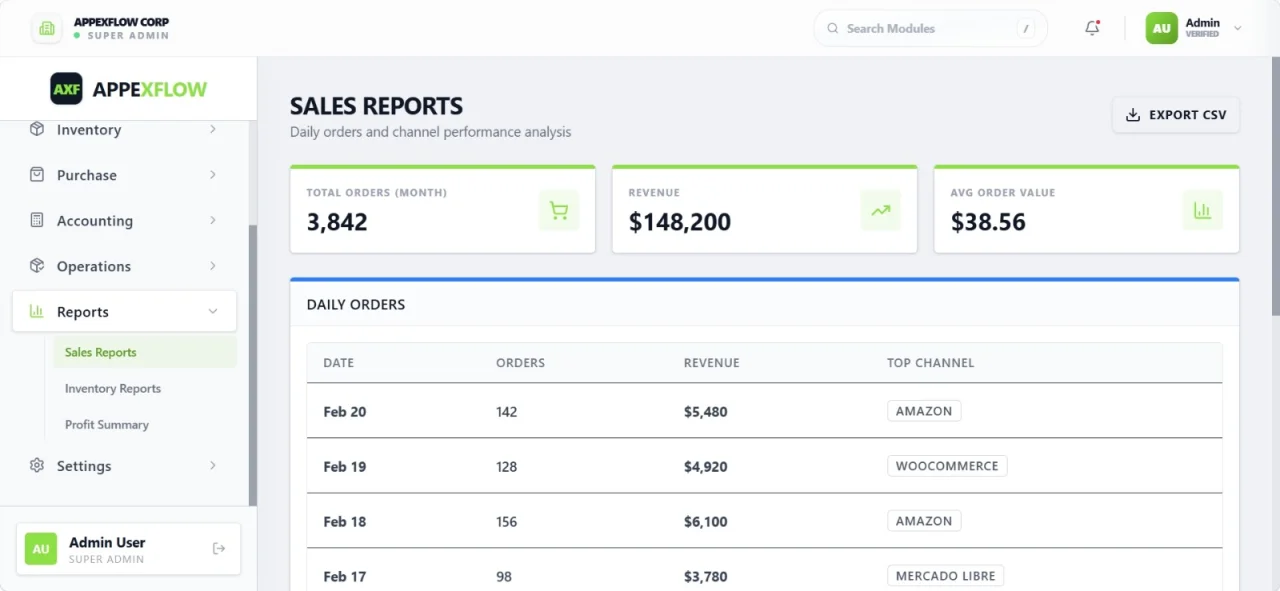Screen dimensions: 1280x591
Task: Click the bar chart icon on Avg Order Value card
Action: pyautogui.click(x=1202, y=211)
